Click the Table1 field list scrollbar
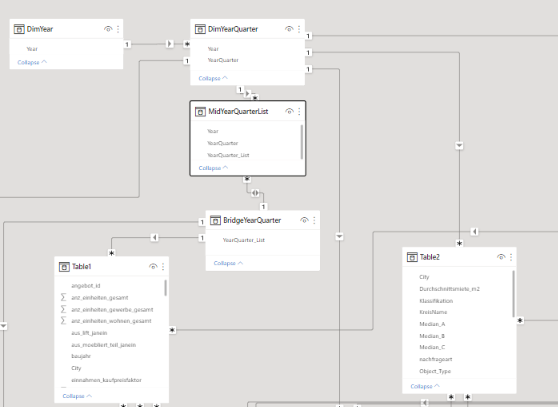Screen dimensions: 558x407 tap(165, 288)
